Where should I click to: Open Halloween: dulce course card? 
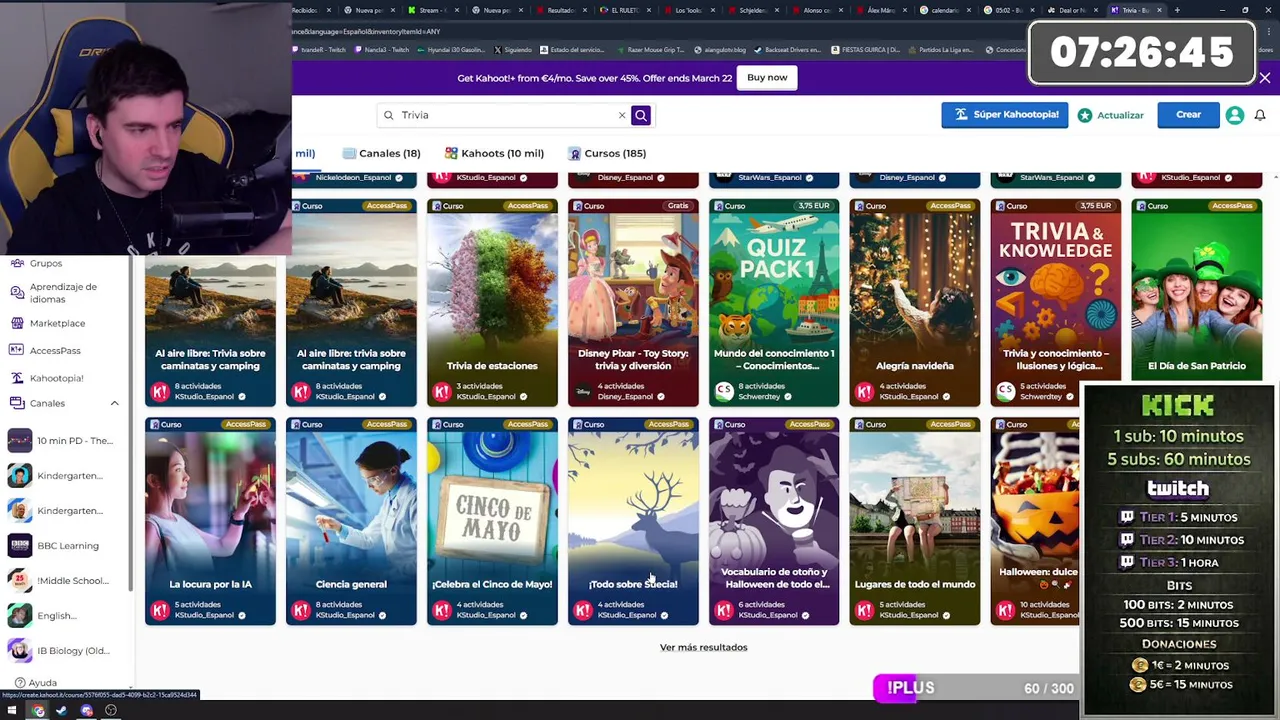click(1035, 521)
